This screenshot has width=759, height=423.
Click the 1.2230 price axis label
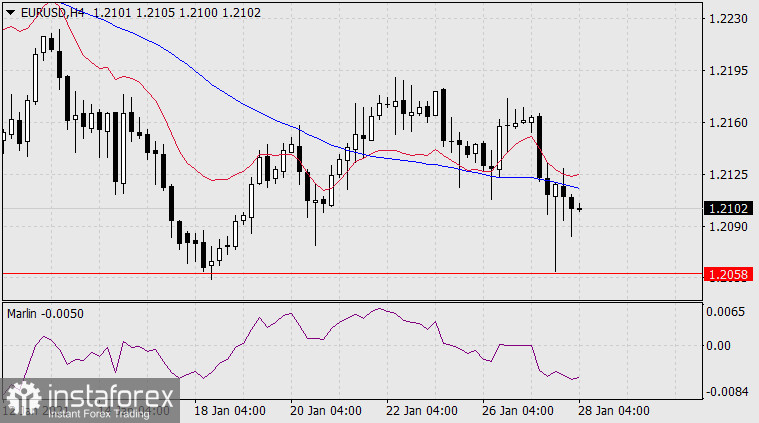point(728,19)
